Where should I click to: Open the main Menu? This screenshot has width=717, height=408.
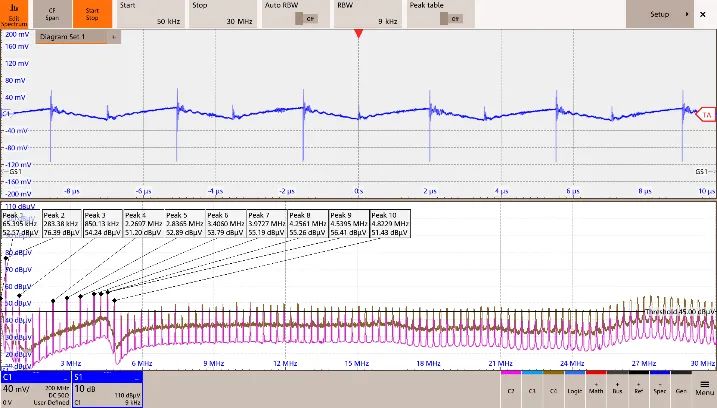click(x=705, y=389)
